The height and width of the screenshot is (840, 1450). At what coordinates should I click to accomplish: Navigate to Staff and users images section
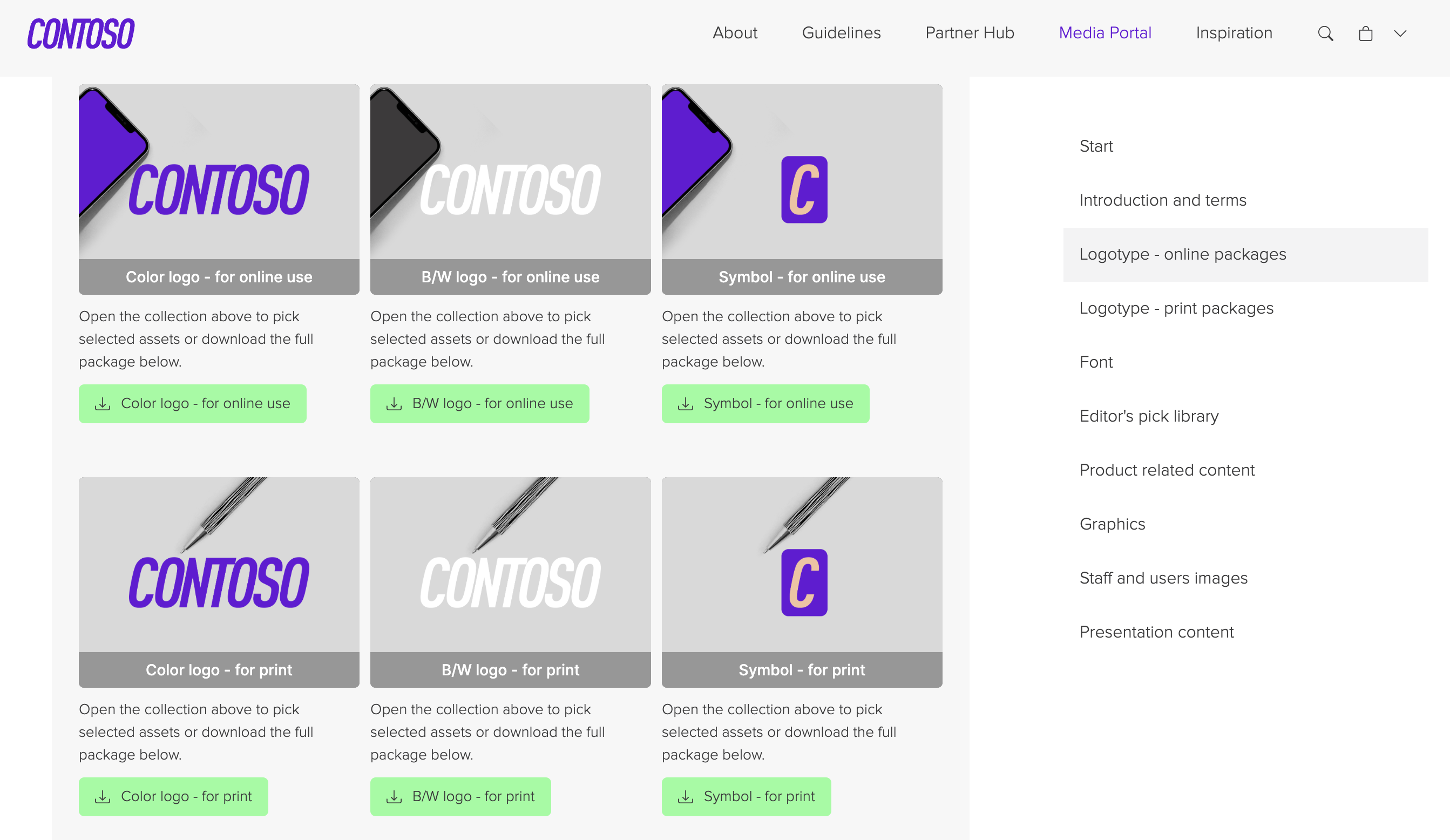coord(1163,577)
